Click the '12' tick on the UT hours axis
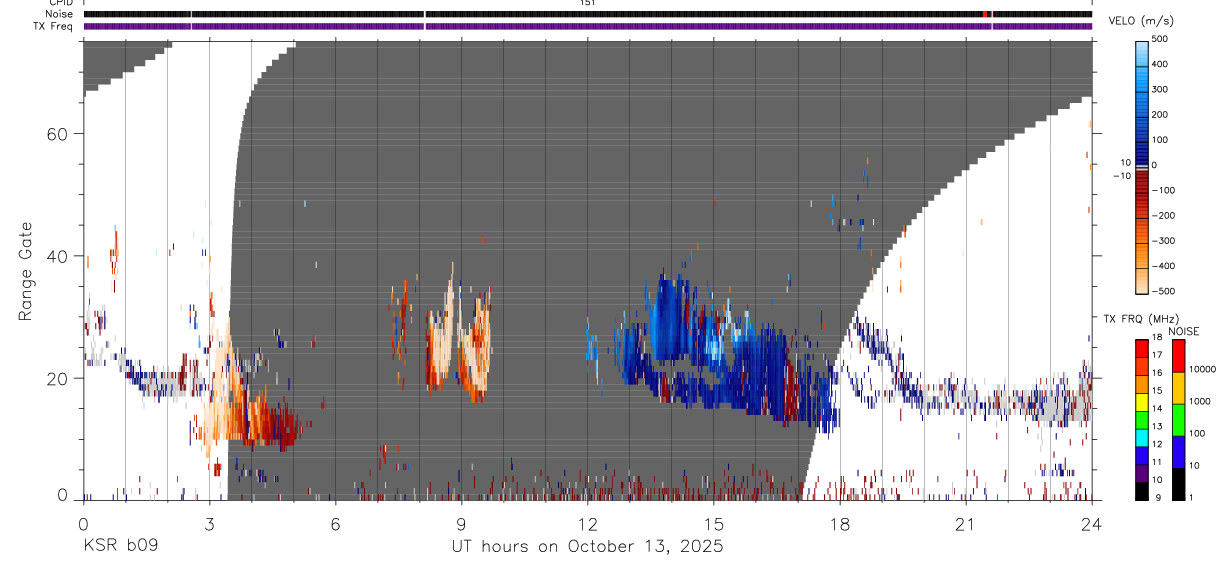The height and width of the screenshot is (567, 1228). pyautogui.click(x=587, y=523)
